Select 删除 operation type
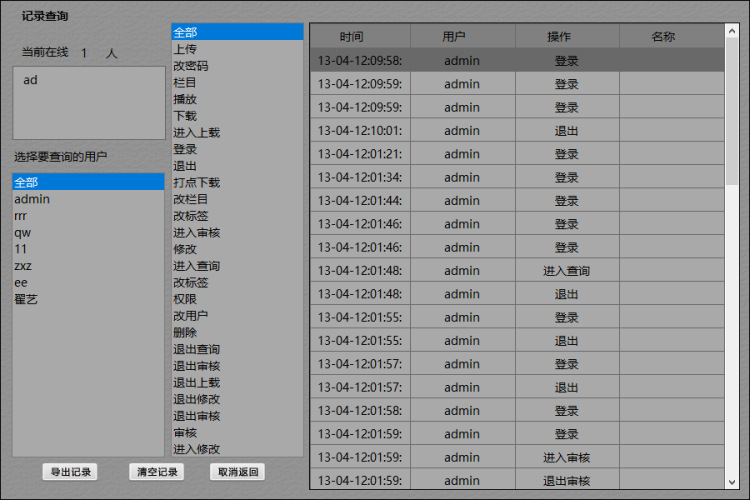 (x=185, y=332)
